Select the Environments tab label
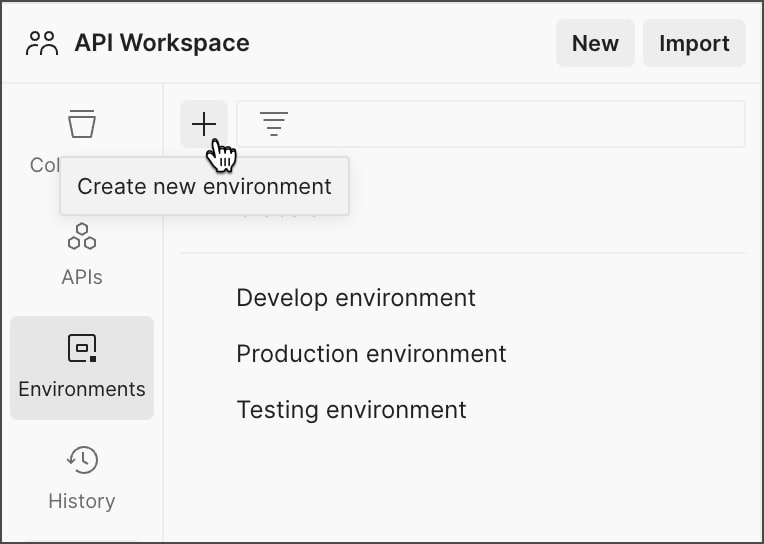This screenshot has height=544, width=764. 82,389
